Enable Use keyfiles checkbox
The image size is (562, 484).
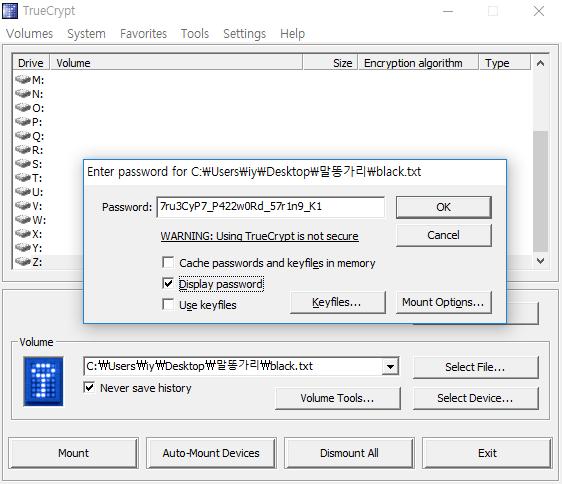[168, 304]
